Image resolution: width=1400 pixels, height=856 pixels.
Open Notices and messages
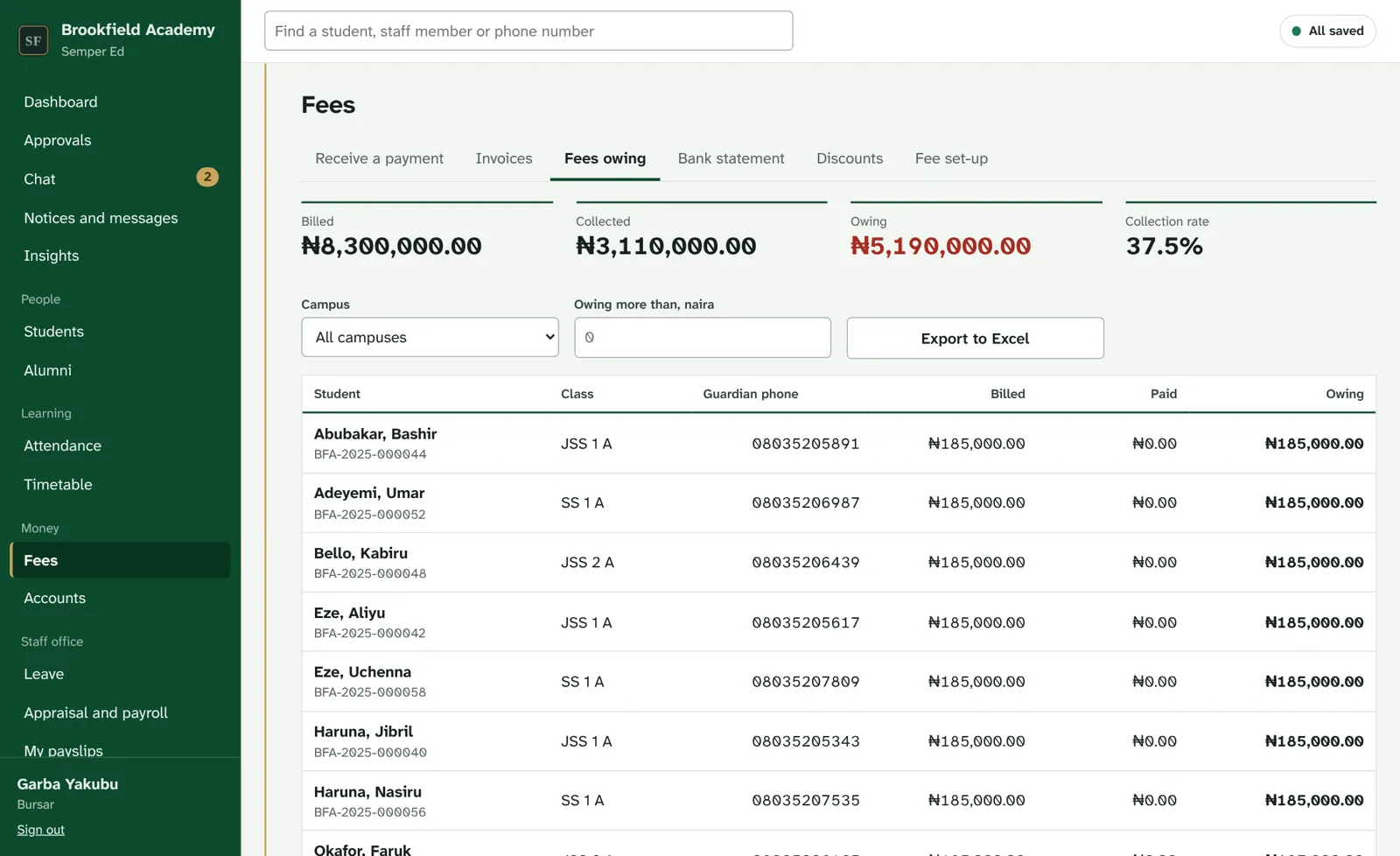[x=120, y=217]
